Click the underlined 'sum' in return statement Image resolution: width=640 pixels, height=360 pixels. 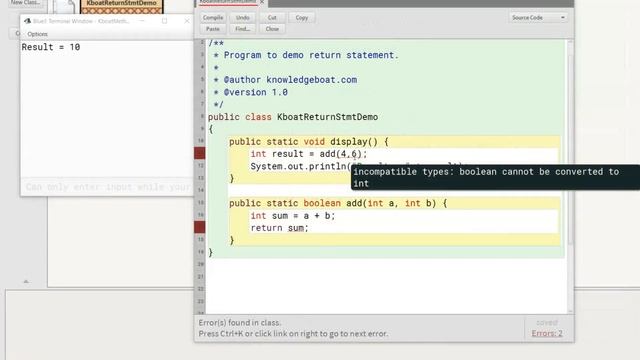tap(297, 228)
